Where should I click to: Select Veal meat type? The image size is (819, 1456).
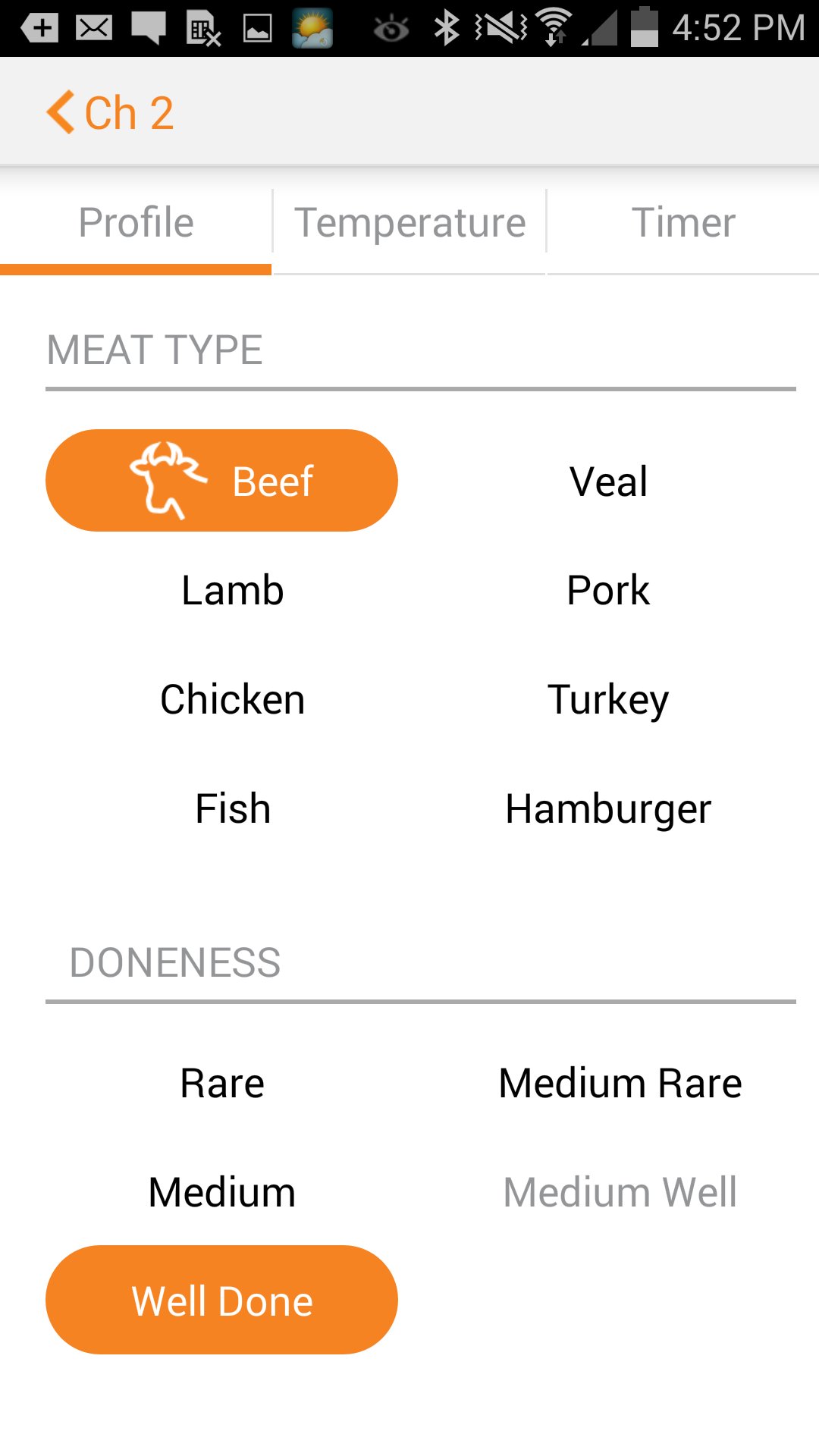[608, 482]
